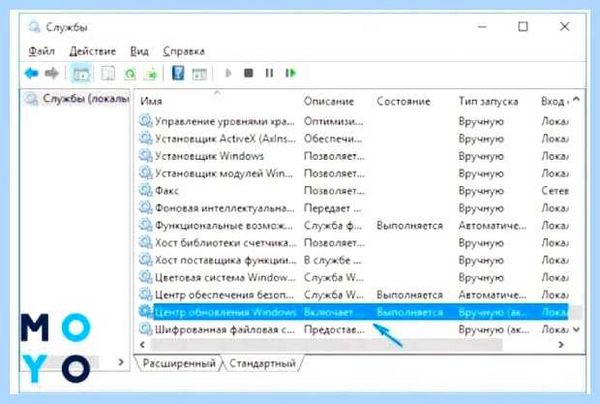The height and width of the screenshot is (404, 600).
Task: Click the Stop service square icon
Action: click(248, 73)
